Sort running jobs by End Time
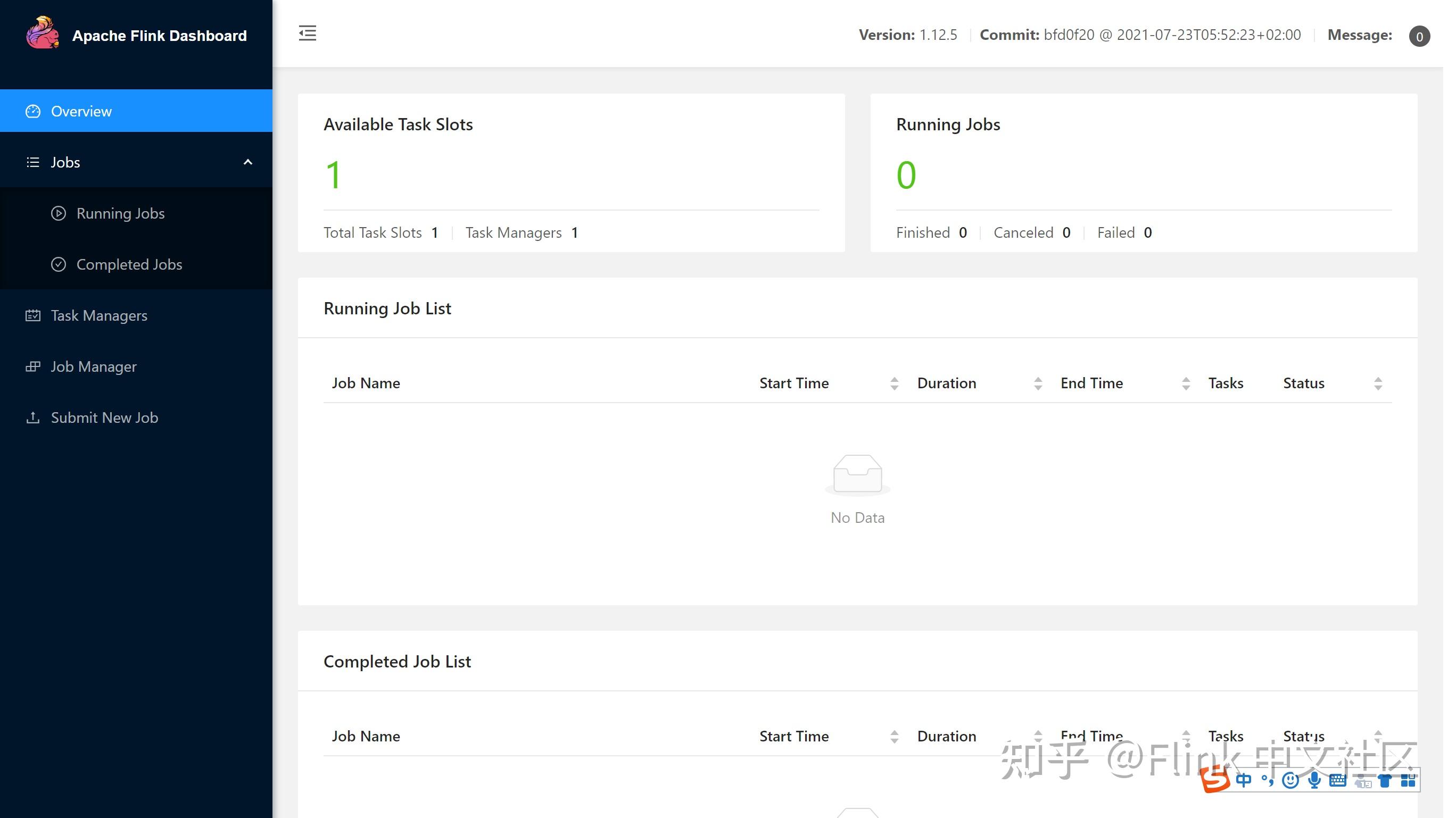Viewport: 1456px width, 818px height. [1186, 383]
